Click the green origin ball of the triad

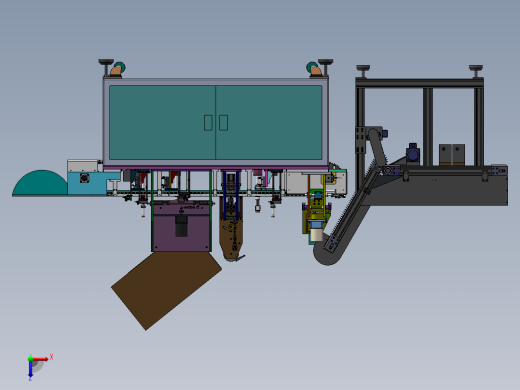[30, 359]
